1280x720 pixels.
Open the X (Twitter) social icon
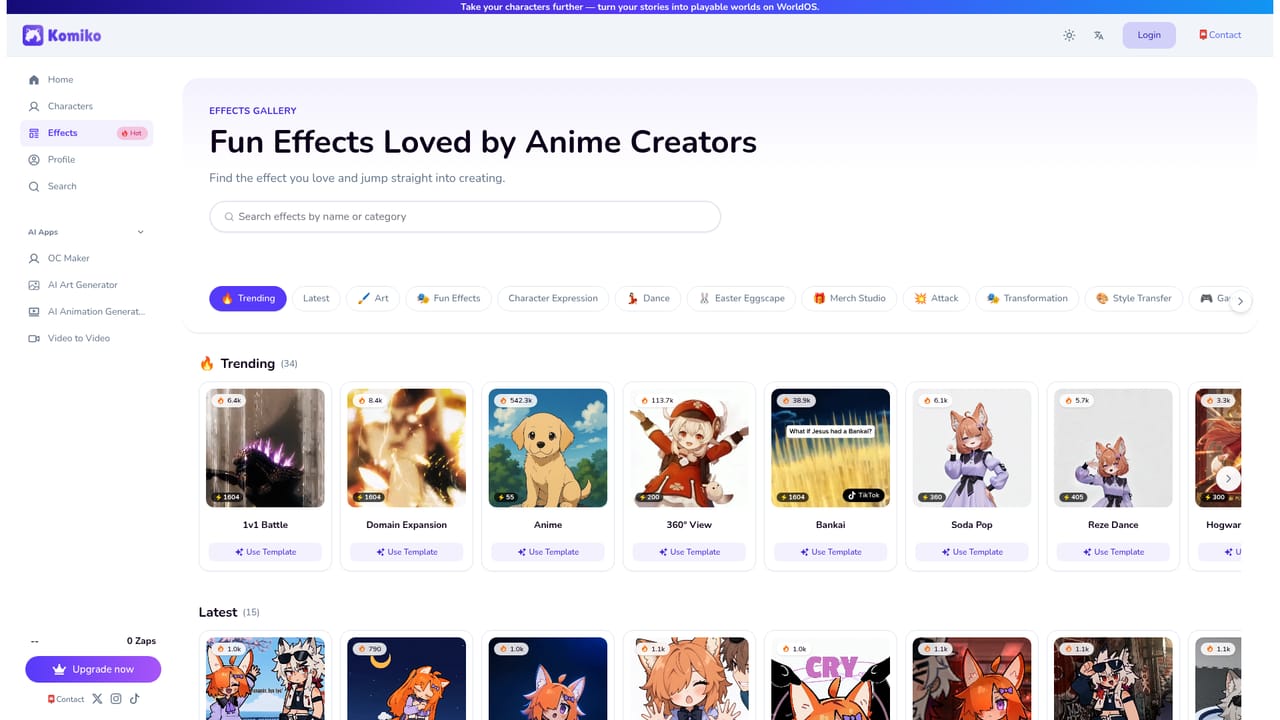click(97, 699)
